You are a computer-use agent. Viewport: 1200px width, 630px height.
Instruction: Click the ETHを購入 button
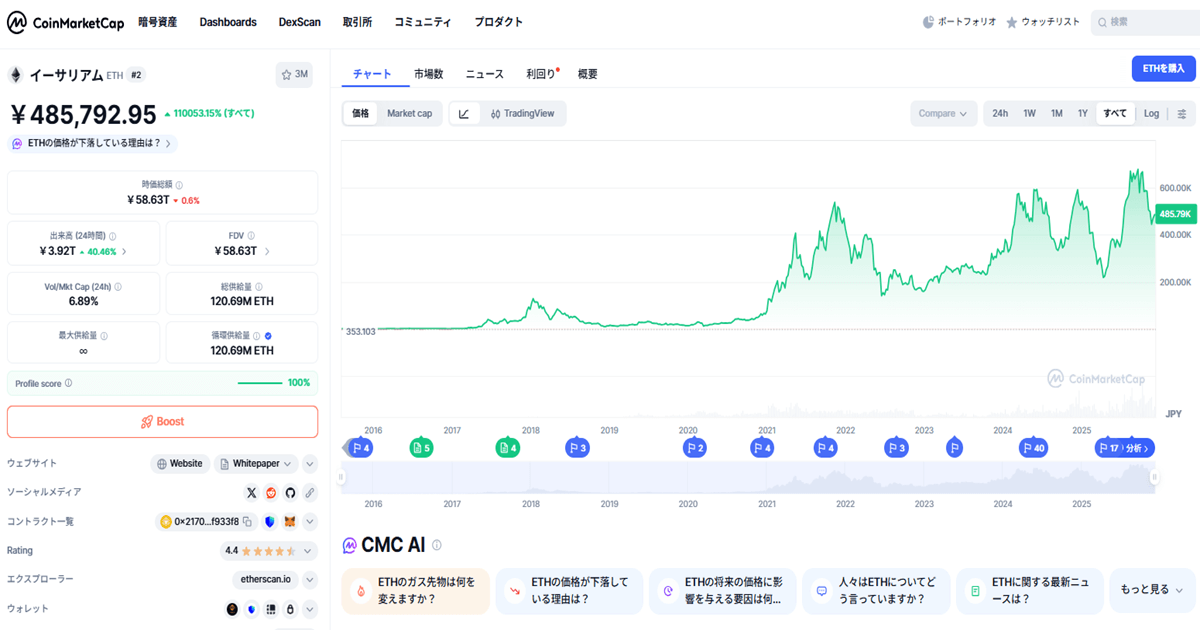pyautogui.click(x=1164, y=68)
